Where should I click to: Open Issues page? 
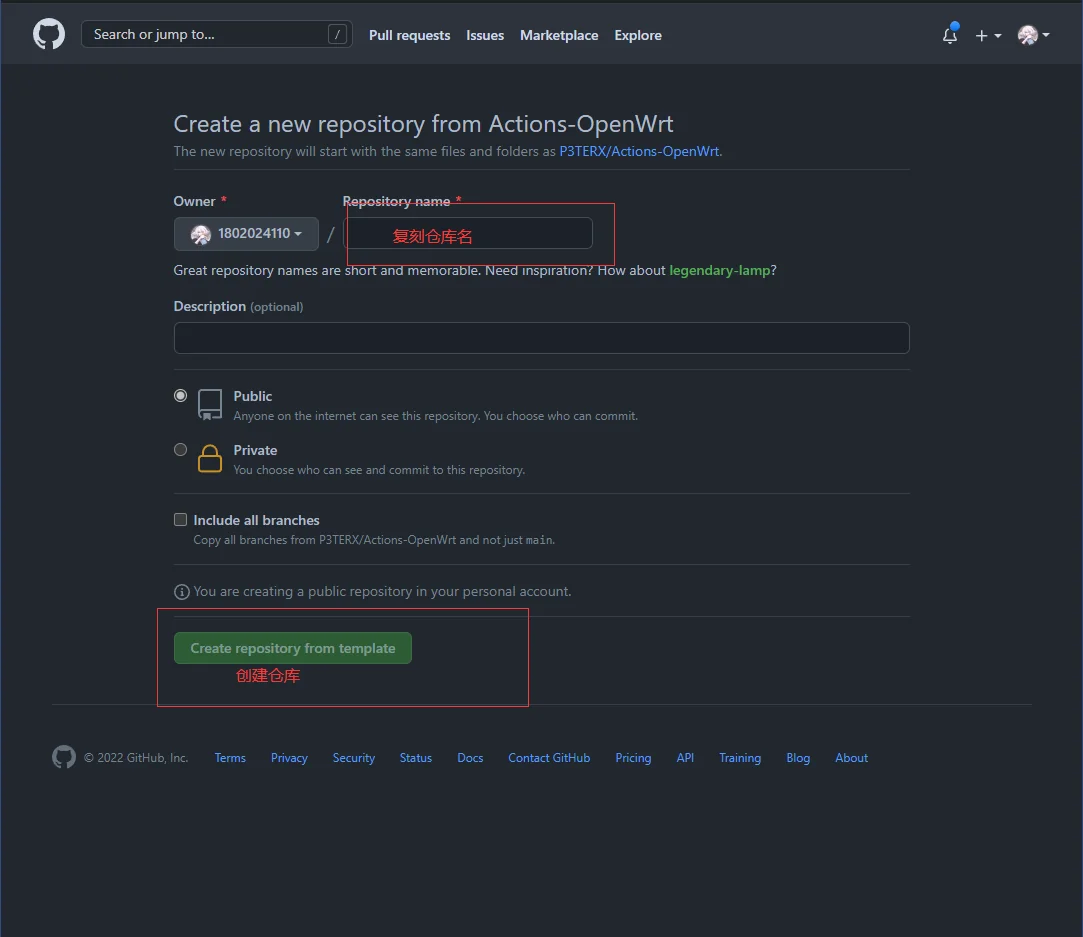[x=485, y=35]
